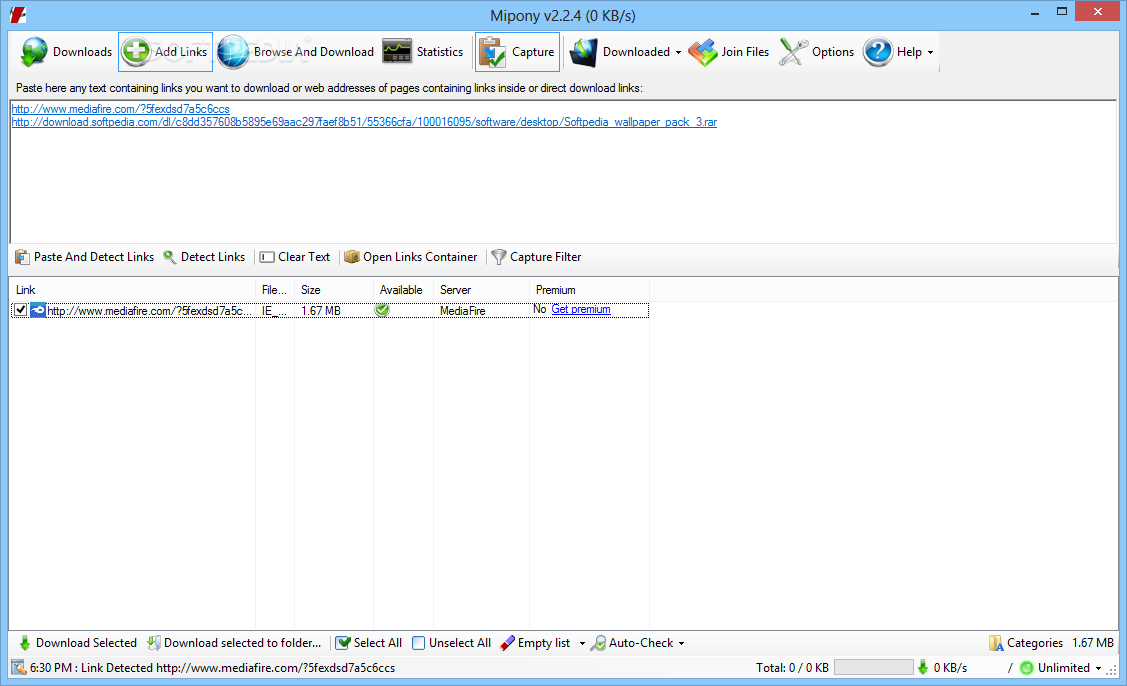Open the Statistics monitor icon

click(397, 52)
